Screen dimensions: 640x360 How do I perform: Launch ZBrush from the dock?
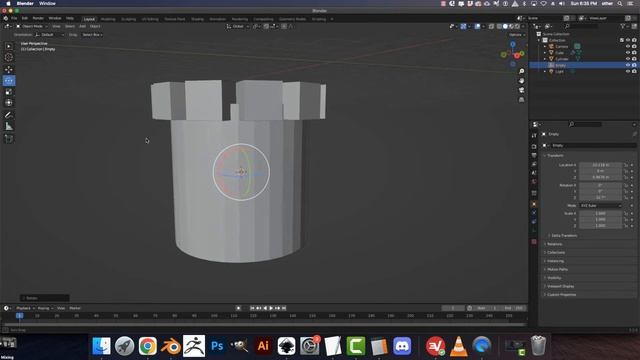194,346
